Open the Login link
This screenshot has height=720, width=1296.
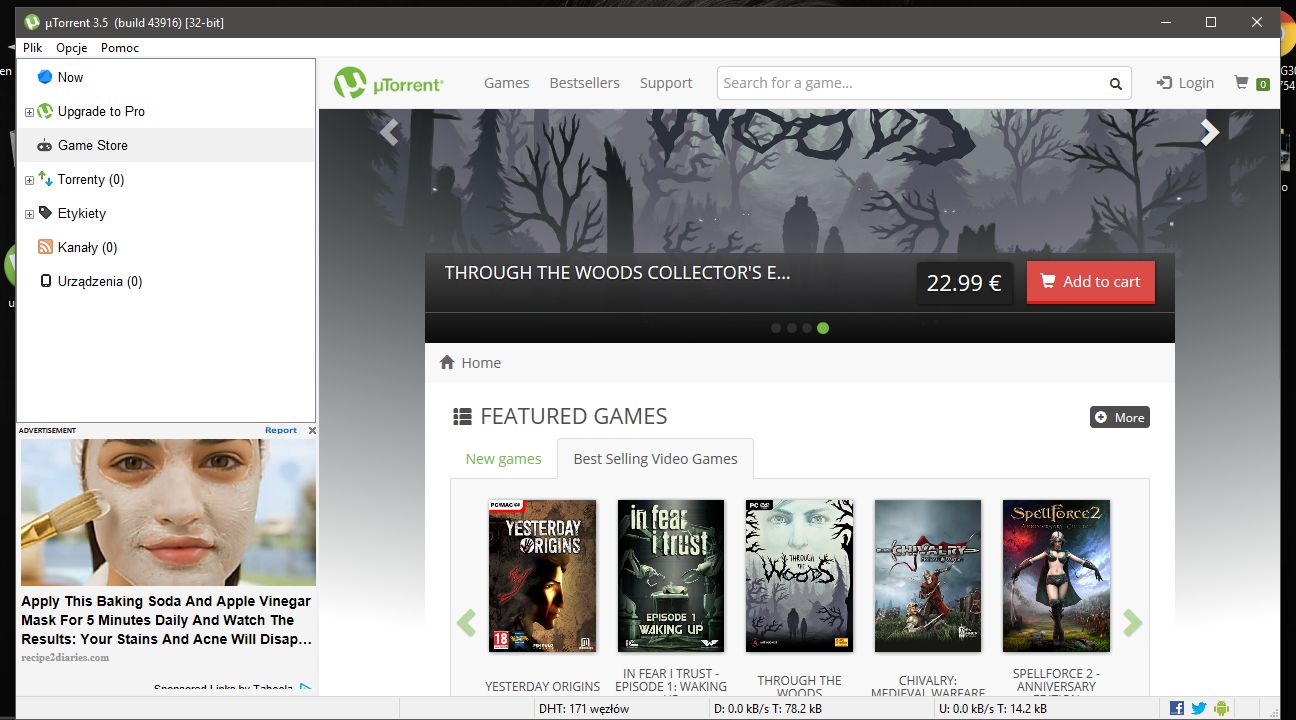[x=1185, y=83]
